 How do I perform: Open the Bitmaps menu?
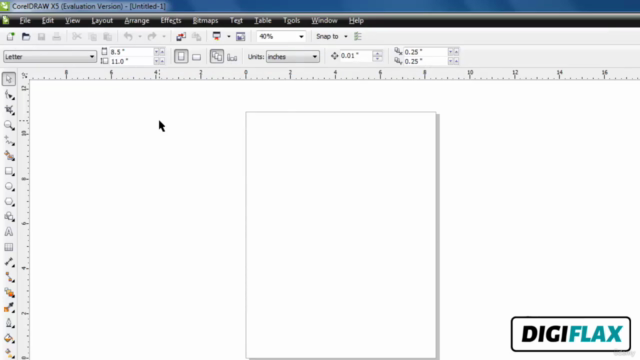tap(205, 20)
